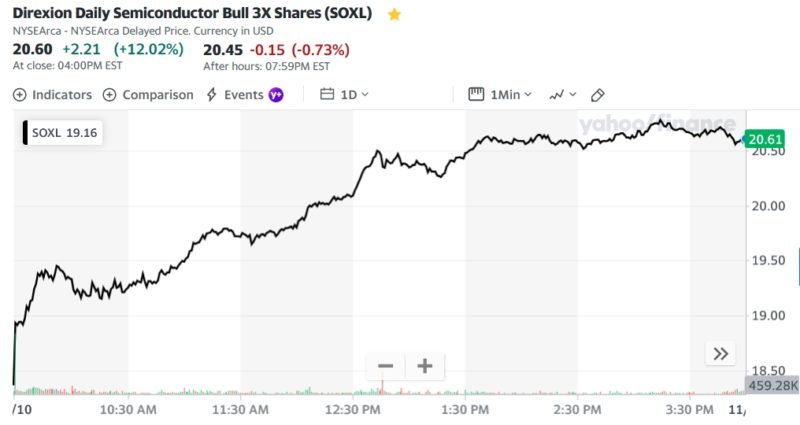Expand the 1Min interval dropdown

click(510, 95)
